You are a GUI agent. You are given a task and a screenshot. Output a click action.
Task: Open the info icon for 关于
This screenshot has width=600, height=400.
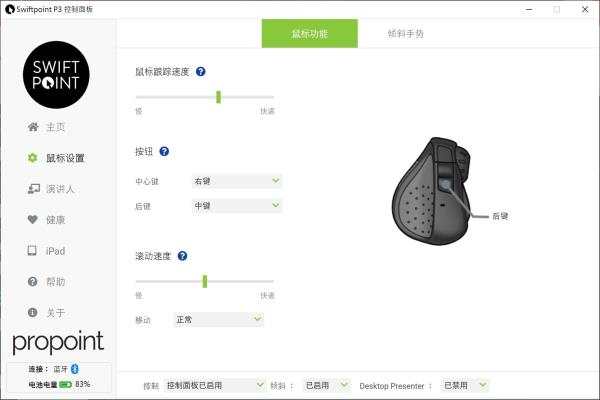click(x=33, y=312)
